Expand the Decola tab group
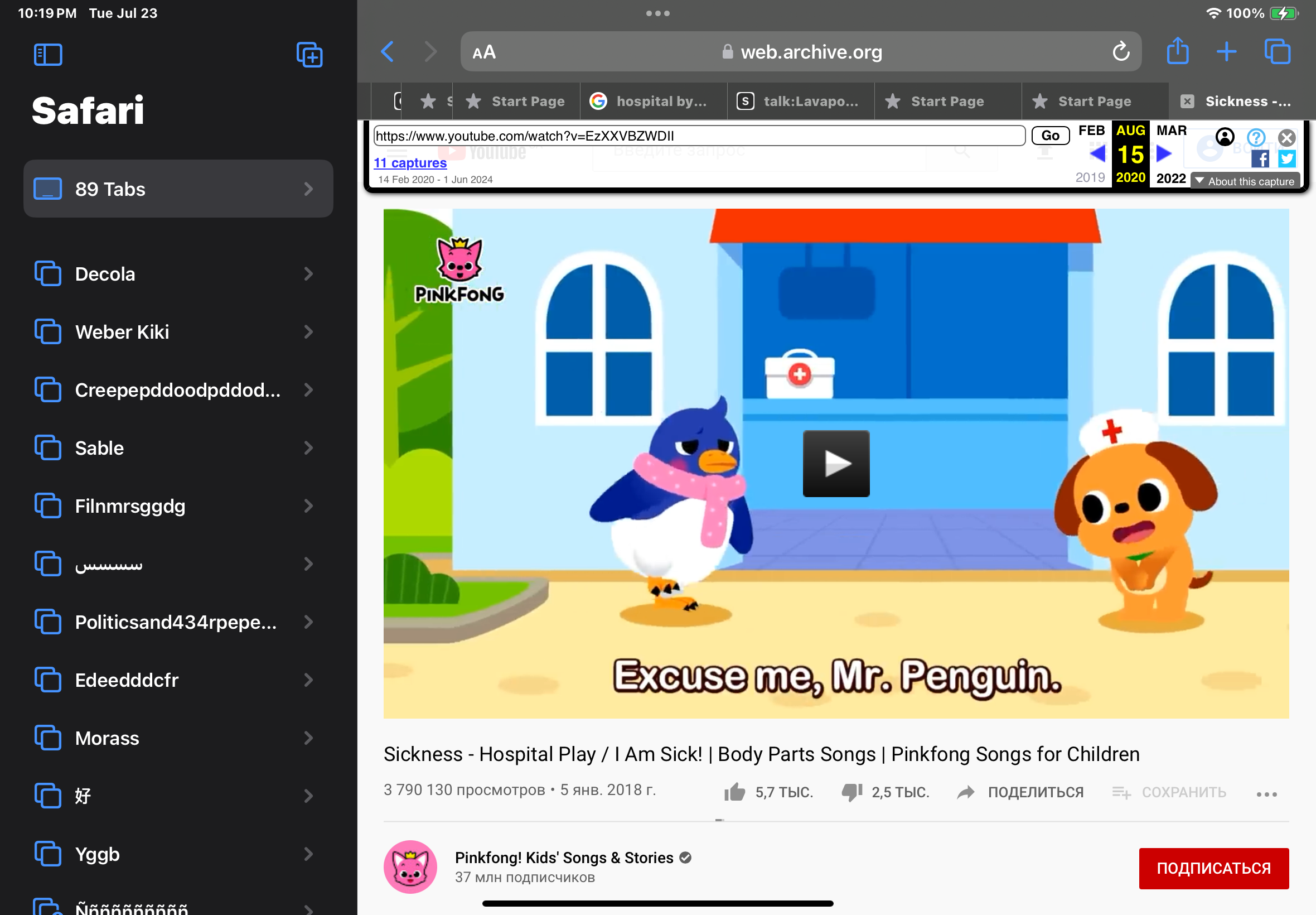Image resolution: width=1316 pixels, height=915 pixels. pyautogui.click(x=178, y=274)
